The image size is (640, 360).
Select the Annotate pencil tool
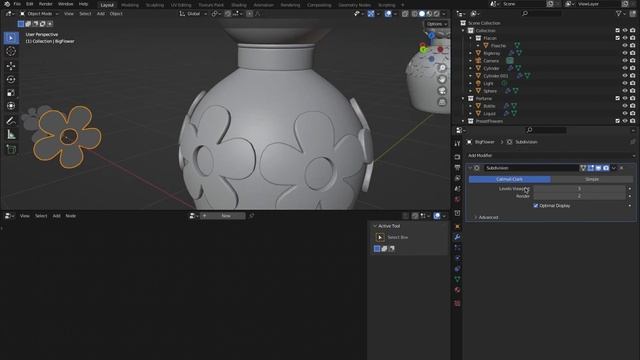(11, 121)
